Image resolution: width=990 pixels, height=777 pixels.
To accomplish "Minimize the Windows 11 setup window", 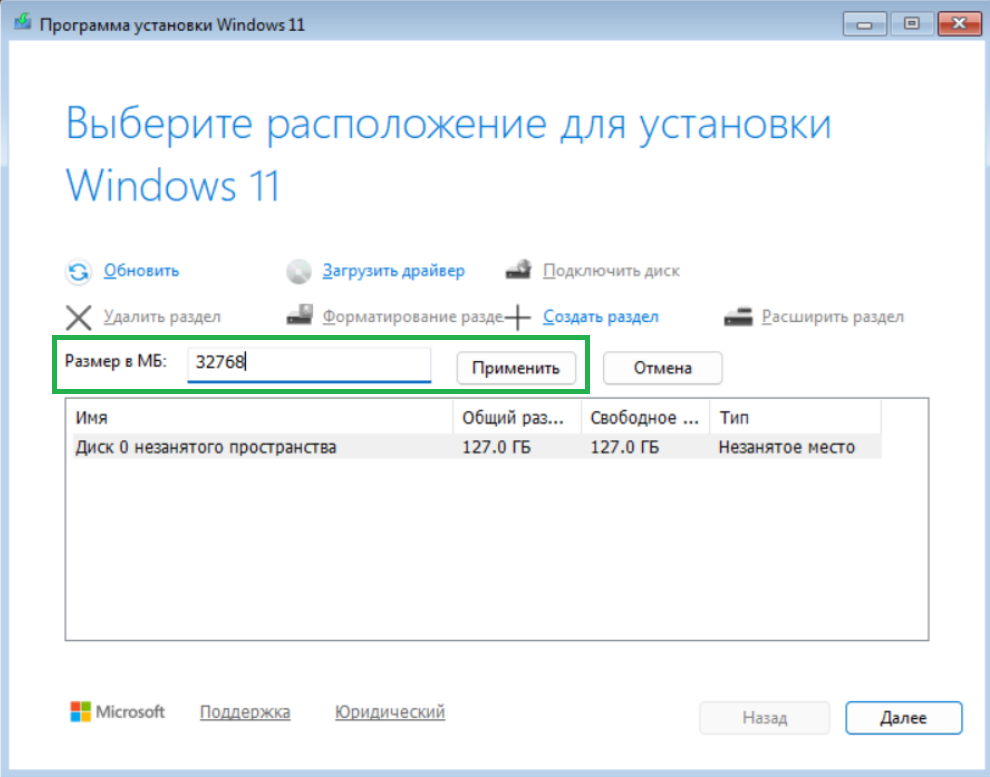I will coord(864,24).
